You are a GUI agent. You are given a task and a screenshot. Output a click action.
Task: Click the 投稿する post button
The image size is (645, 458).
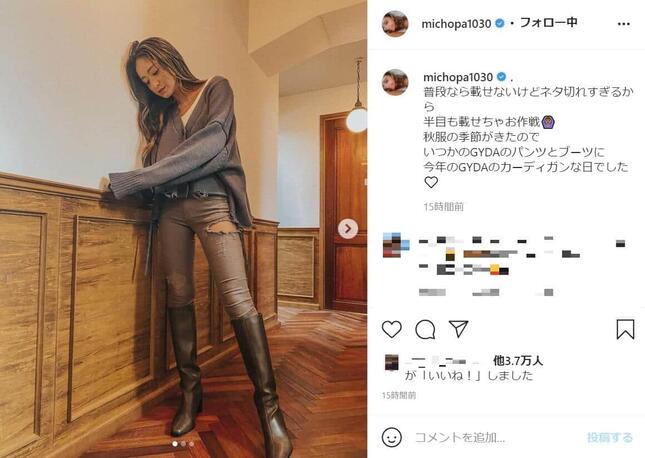click(x=610, y=437)
